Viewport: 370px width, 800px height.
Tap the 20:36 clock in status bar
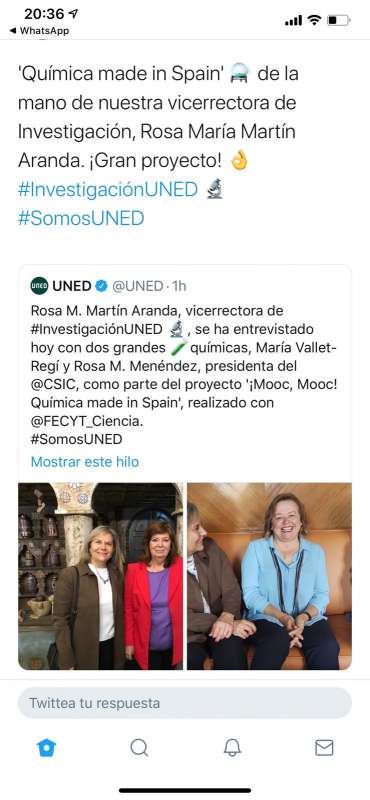coord(44,14)
